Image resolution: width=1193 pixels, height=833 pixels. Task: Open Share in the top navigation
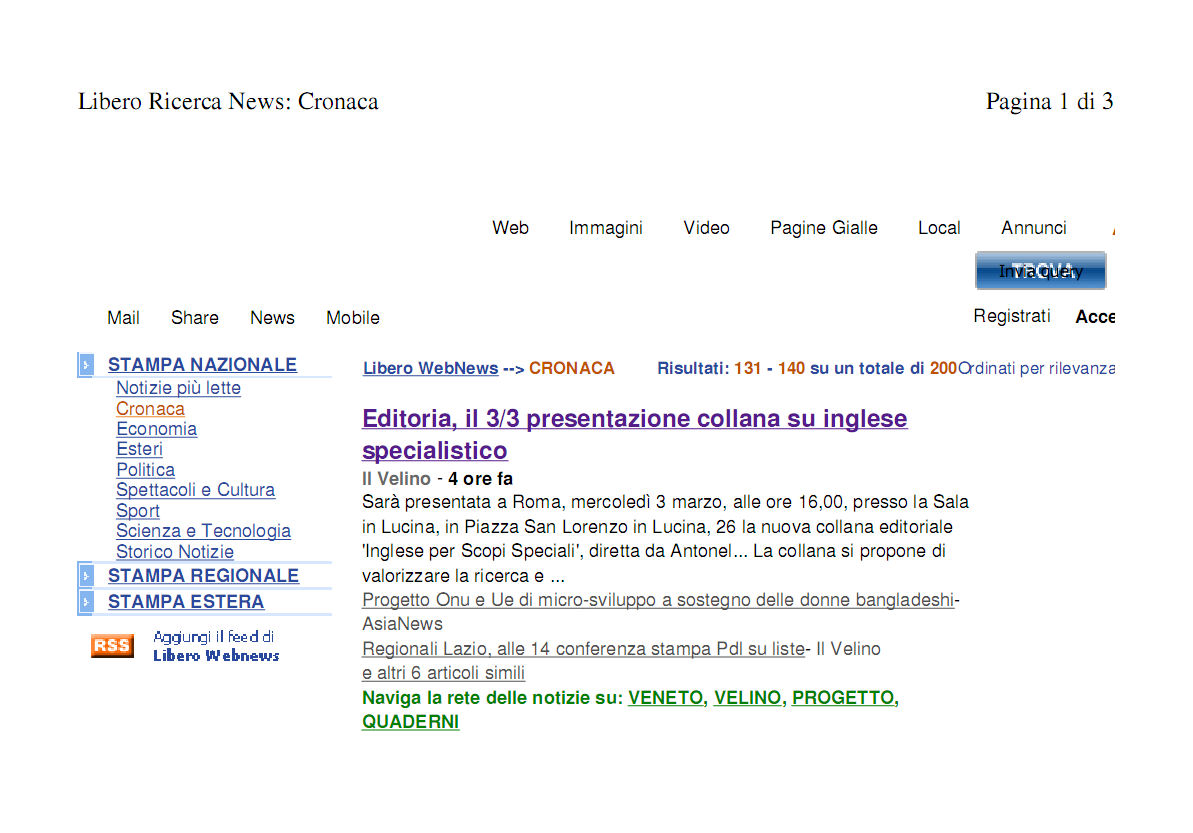point(195,317)
